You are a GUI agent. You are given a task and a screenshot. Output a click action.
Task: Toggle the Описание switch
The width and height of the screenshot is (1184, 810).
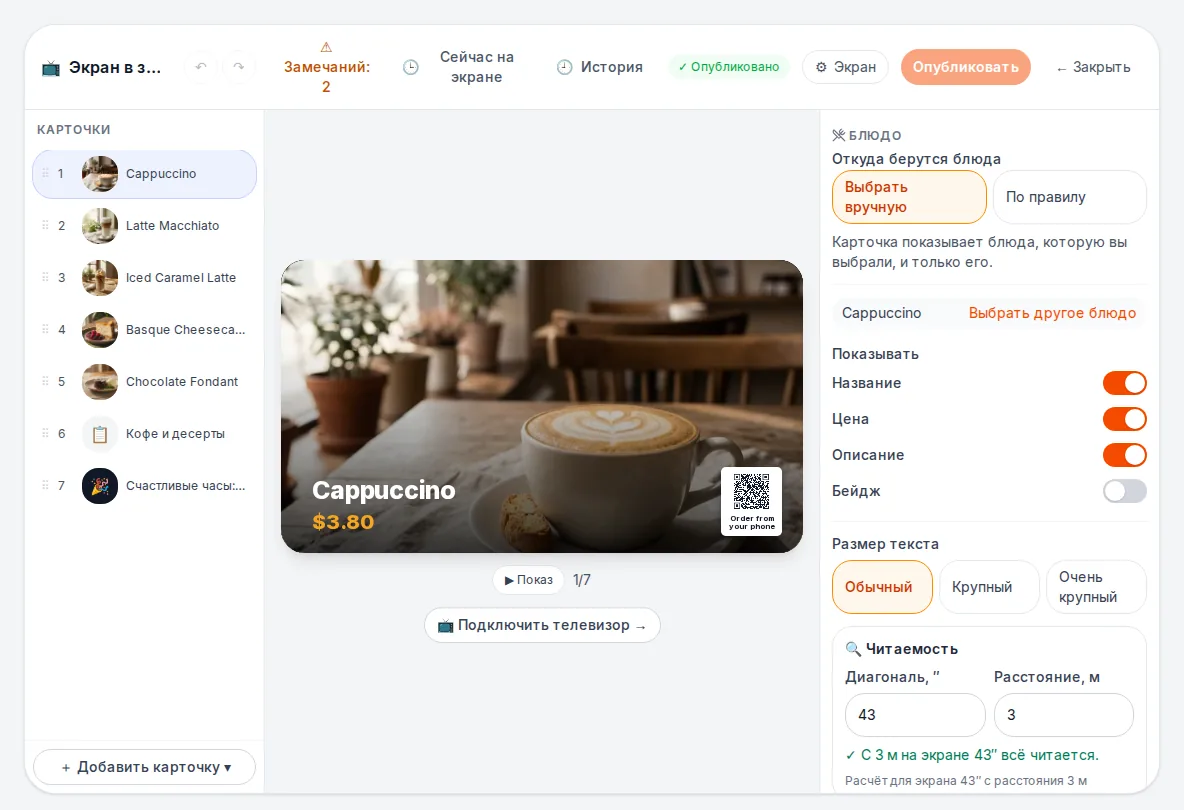click(x=1124, y=455)
